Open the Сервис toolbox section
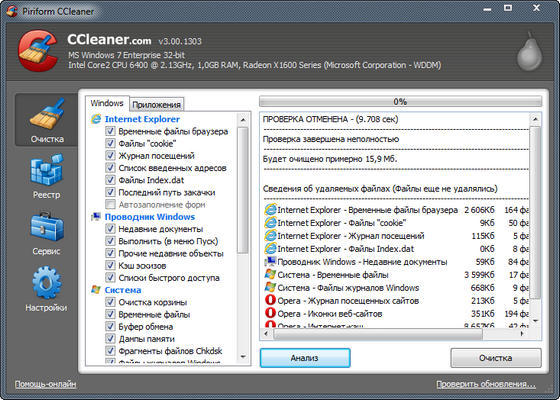560x400 pixels. coord(46,233)
